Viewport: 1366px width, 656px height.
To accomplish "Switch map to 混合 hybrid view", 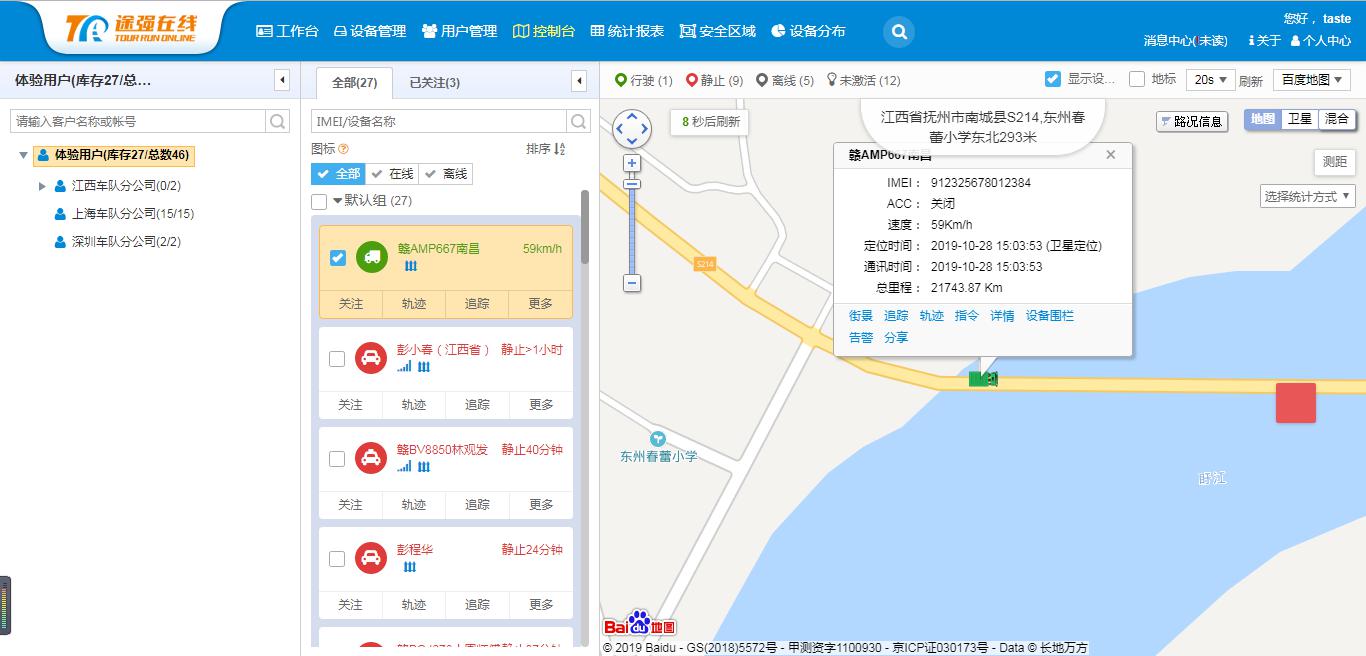I will [1337, 119].
